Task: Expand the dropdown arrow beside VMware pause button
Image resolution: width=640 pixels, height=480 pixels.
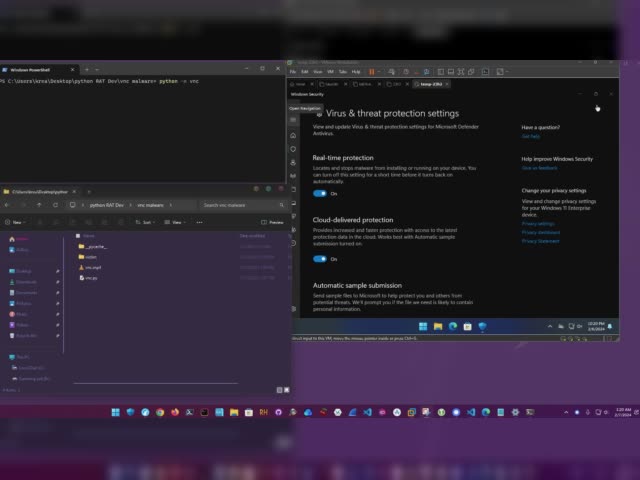Action: pos(379,72)
